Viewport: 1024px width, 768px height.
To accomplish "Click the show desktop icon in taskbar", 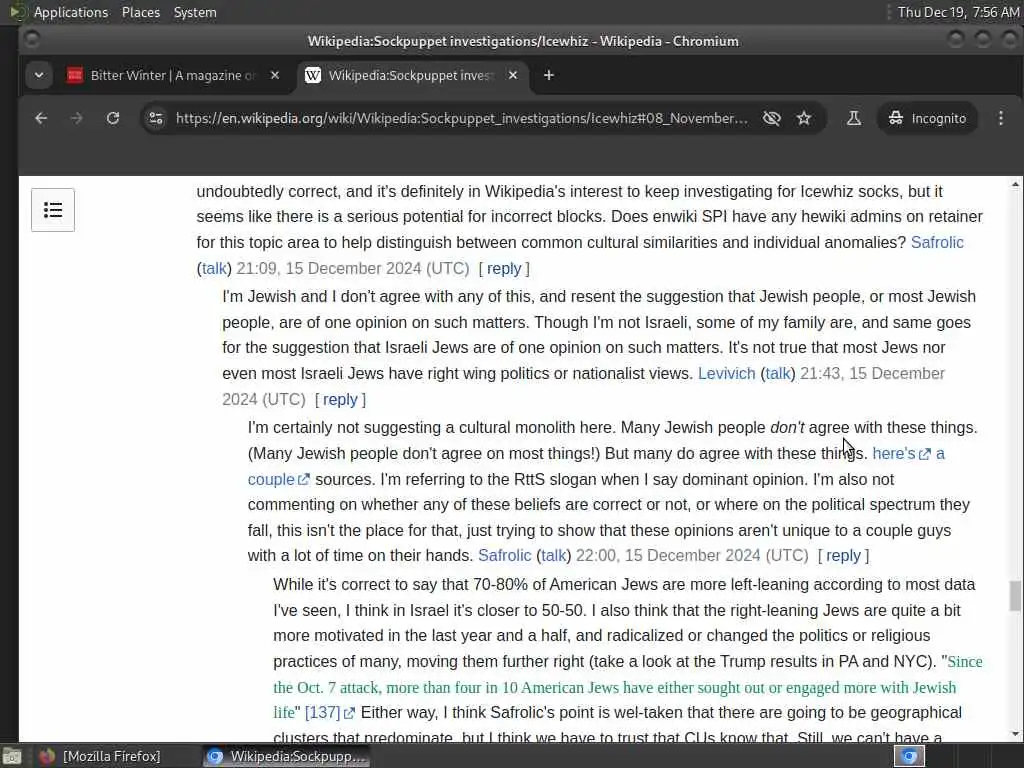I will (11, 756).
